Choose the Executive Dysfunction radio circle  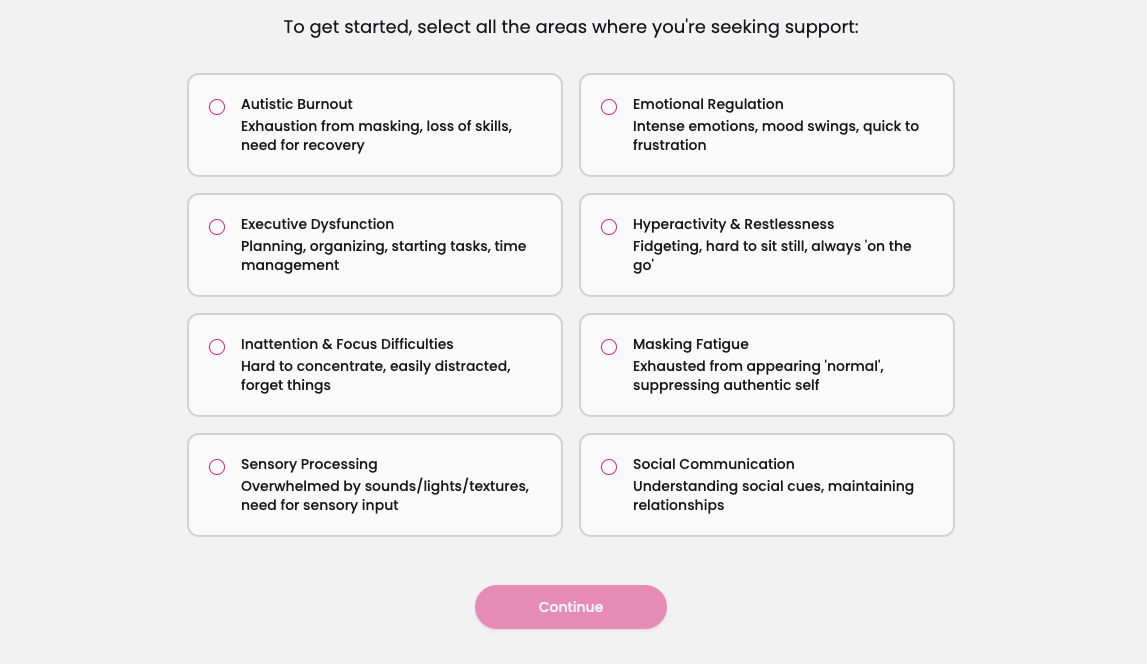pyautogui.click(x=217, y=227)
